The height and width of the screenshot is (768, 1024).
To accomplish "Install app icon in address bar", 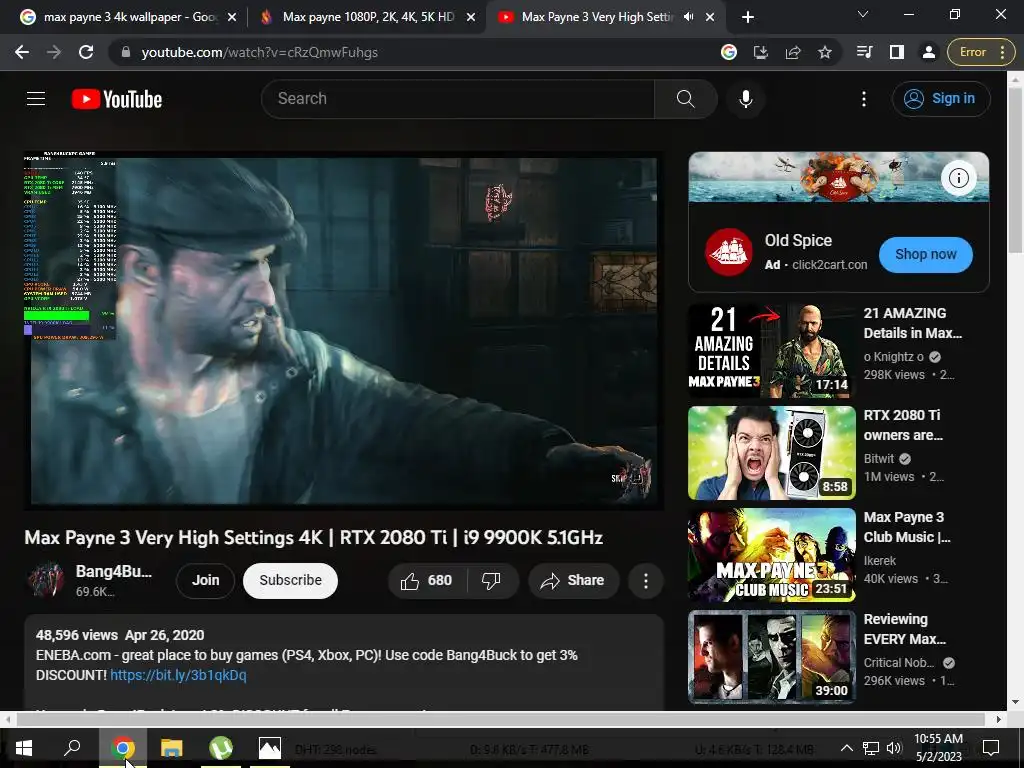I will pyautogui.click(x=761, y=52).
